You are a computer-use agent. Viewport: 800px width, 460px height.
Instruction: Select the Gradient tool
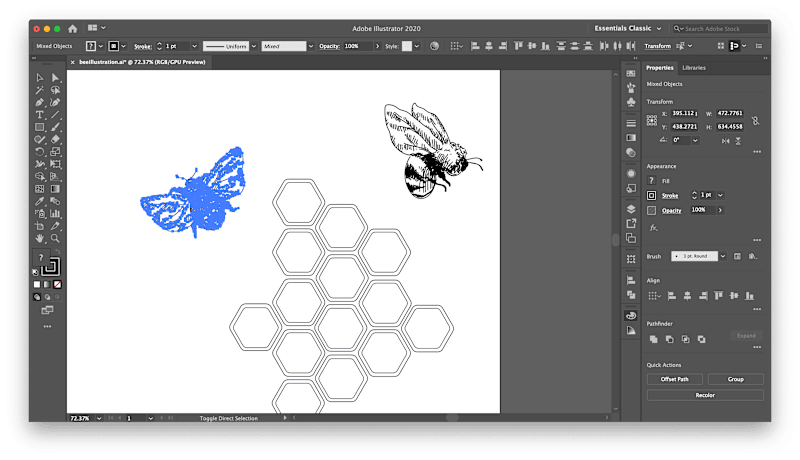click(56, 189)
